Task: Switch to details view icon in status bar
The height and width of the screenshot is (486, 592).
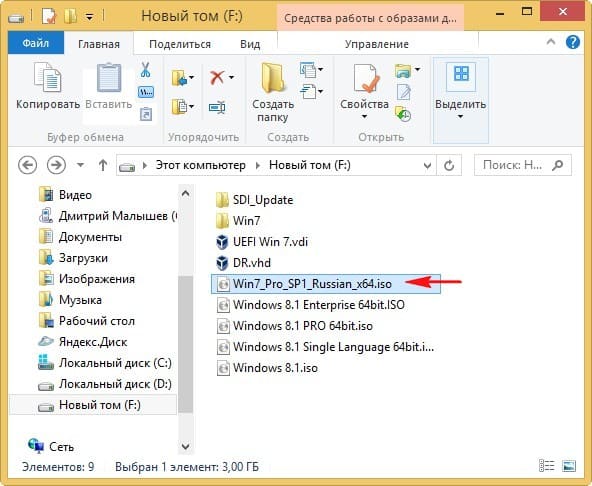Action: click(546, 466)
